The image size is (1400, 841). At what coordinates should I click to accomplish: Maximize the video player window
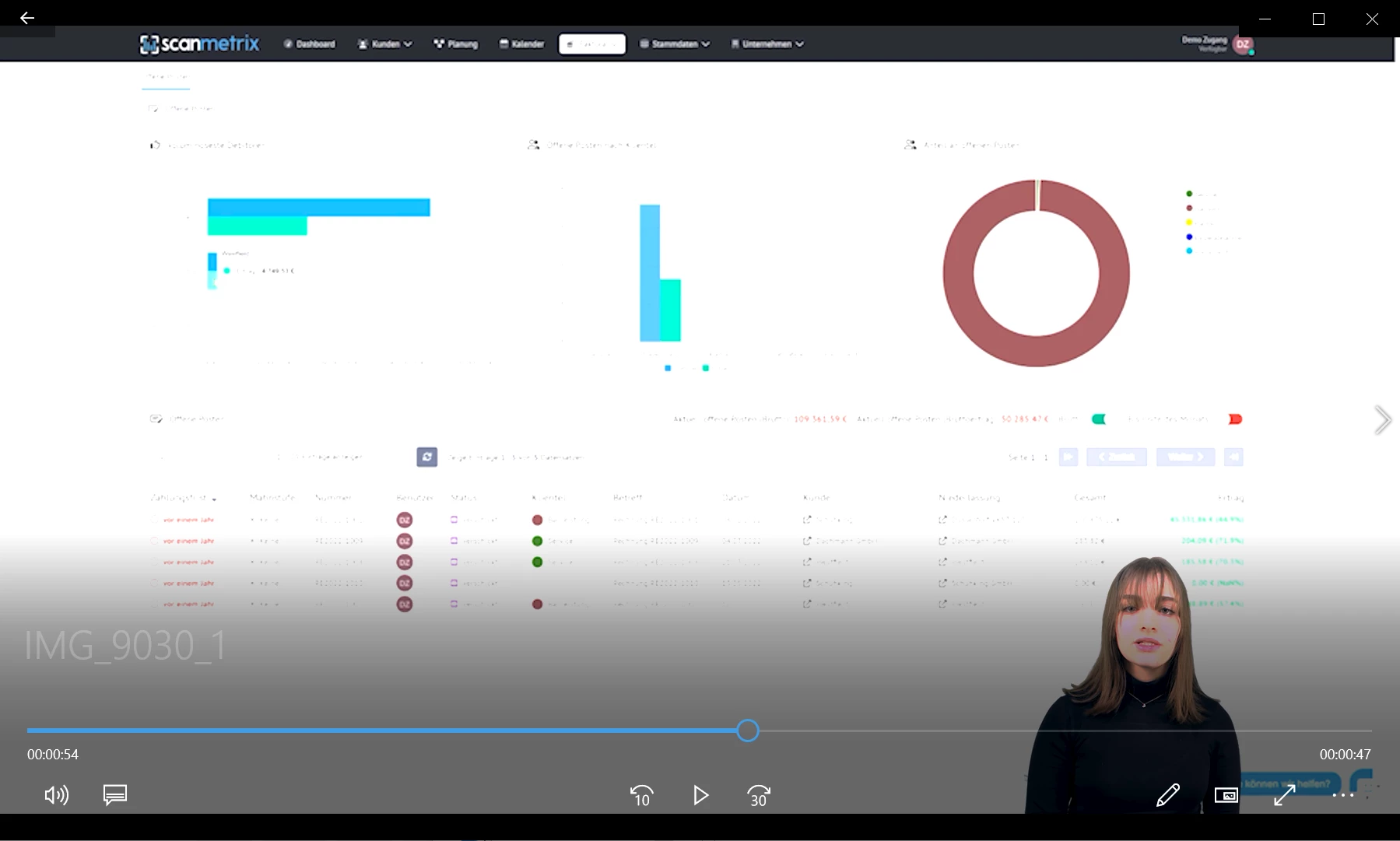click(x=1318, y=19)
